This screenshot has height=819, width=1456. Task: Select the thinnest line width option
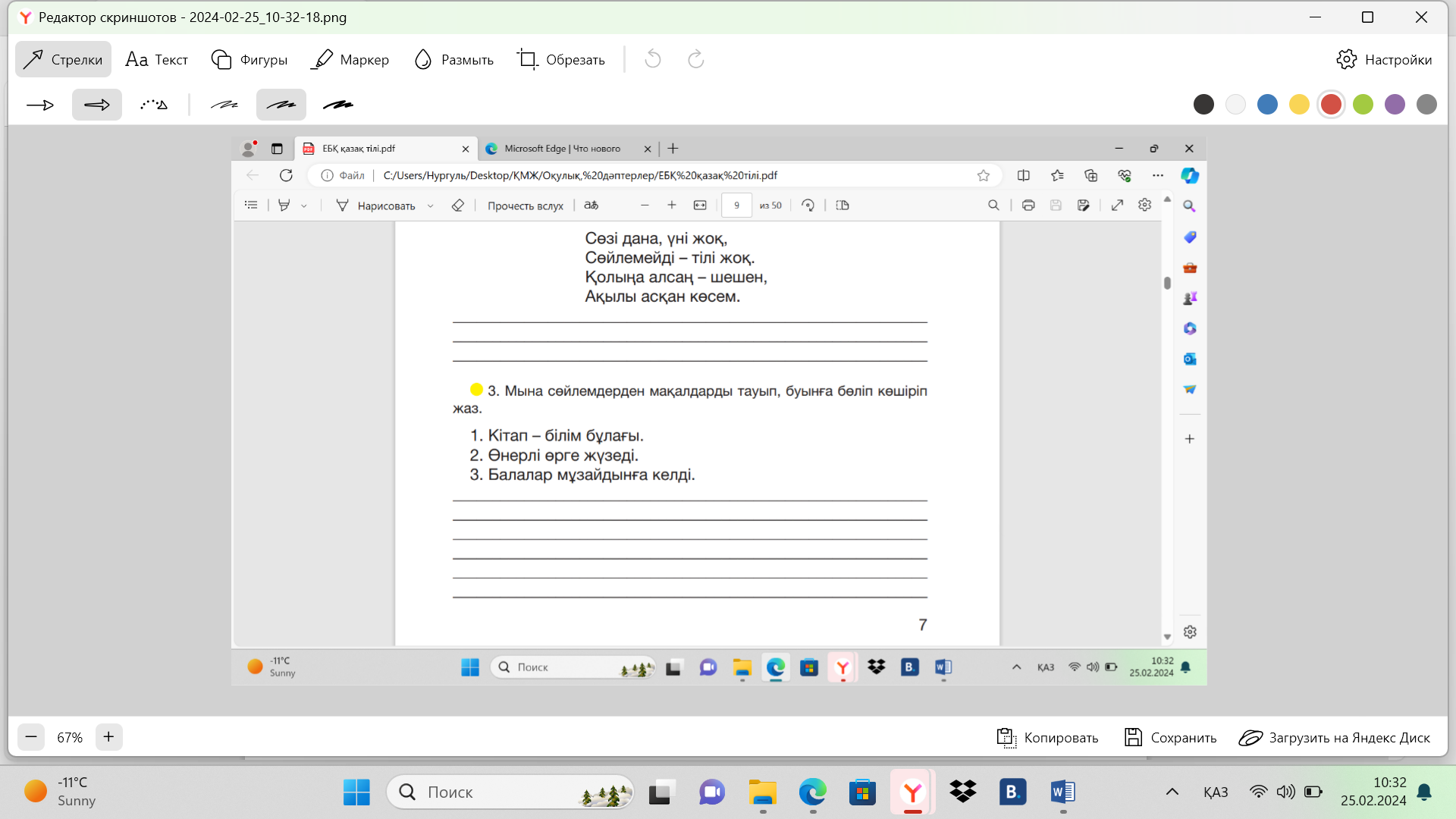click(x=224, y=105)
